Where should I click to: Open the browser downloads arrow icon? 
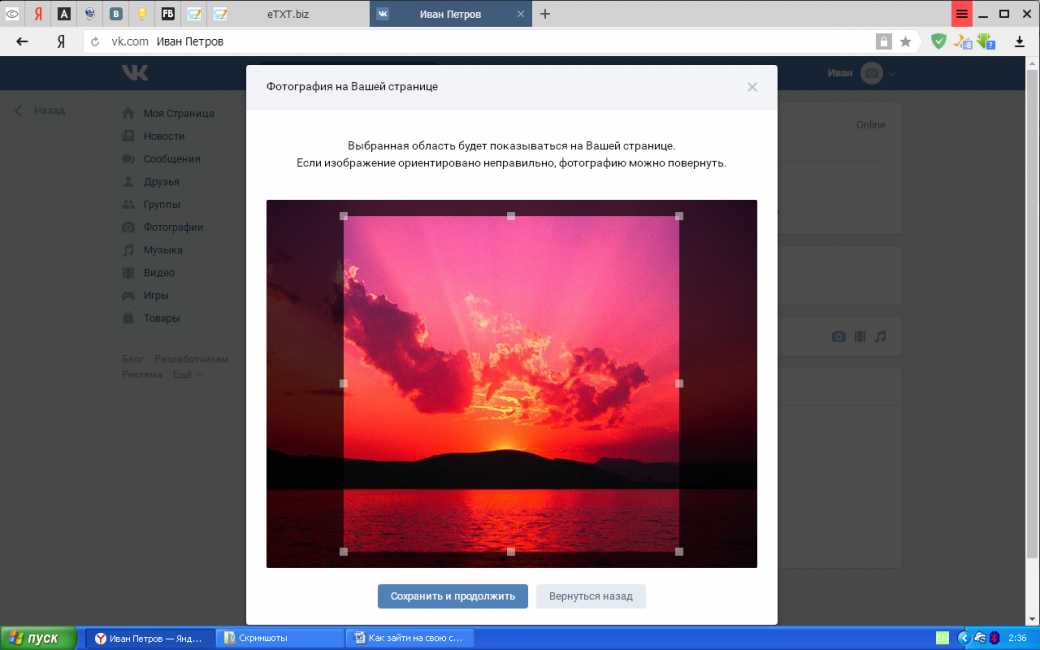[x=1020, y=42]
